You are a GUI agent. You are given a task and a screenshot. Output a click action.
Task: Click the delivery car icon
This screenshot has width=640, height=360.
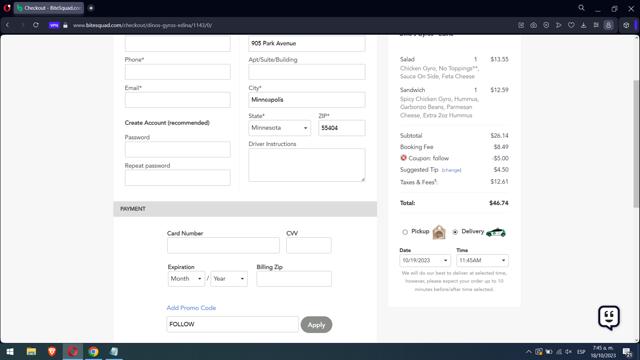click(x=496, y=232)
